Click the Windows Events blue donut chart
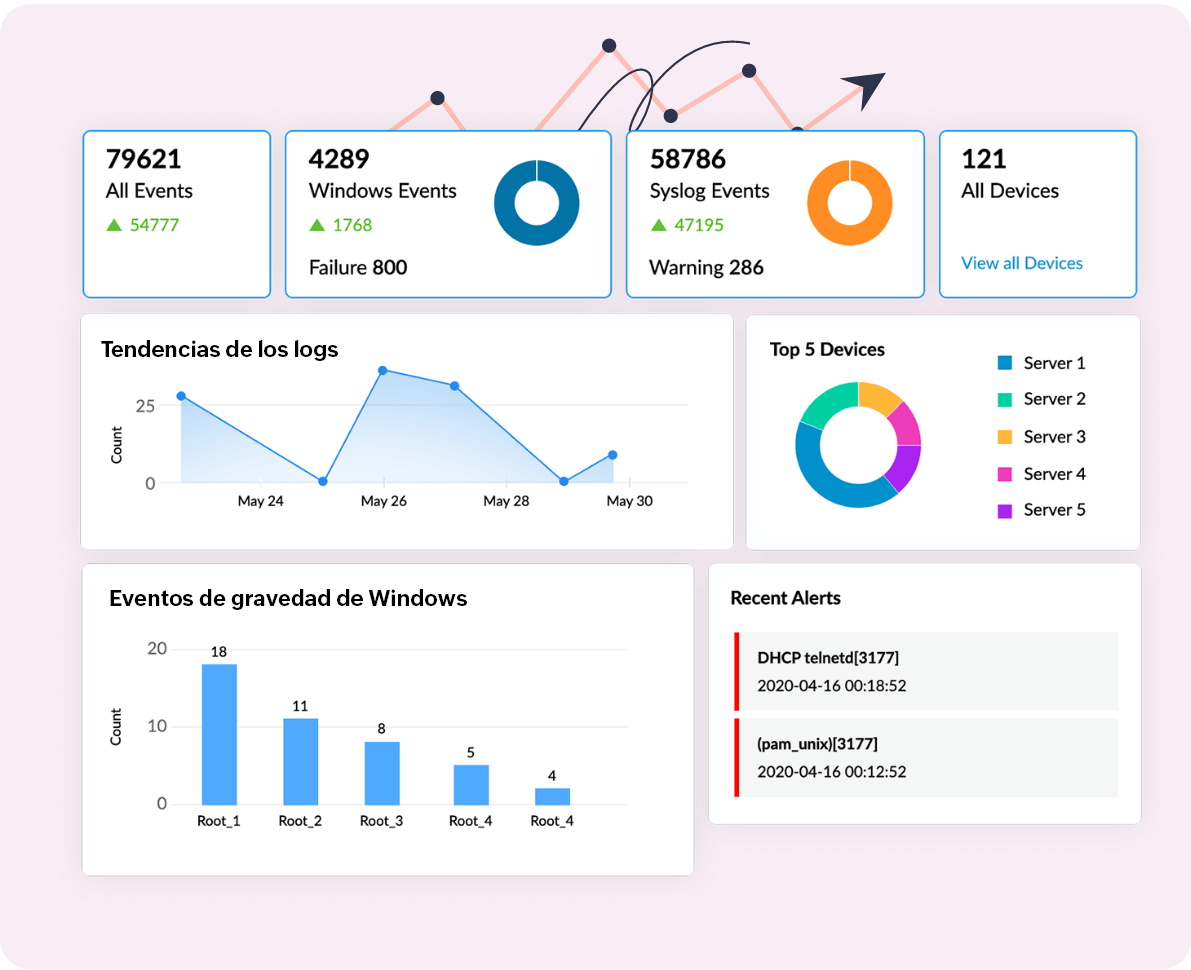This screenshot has width=1191, height=970. [536, 203]
